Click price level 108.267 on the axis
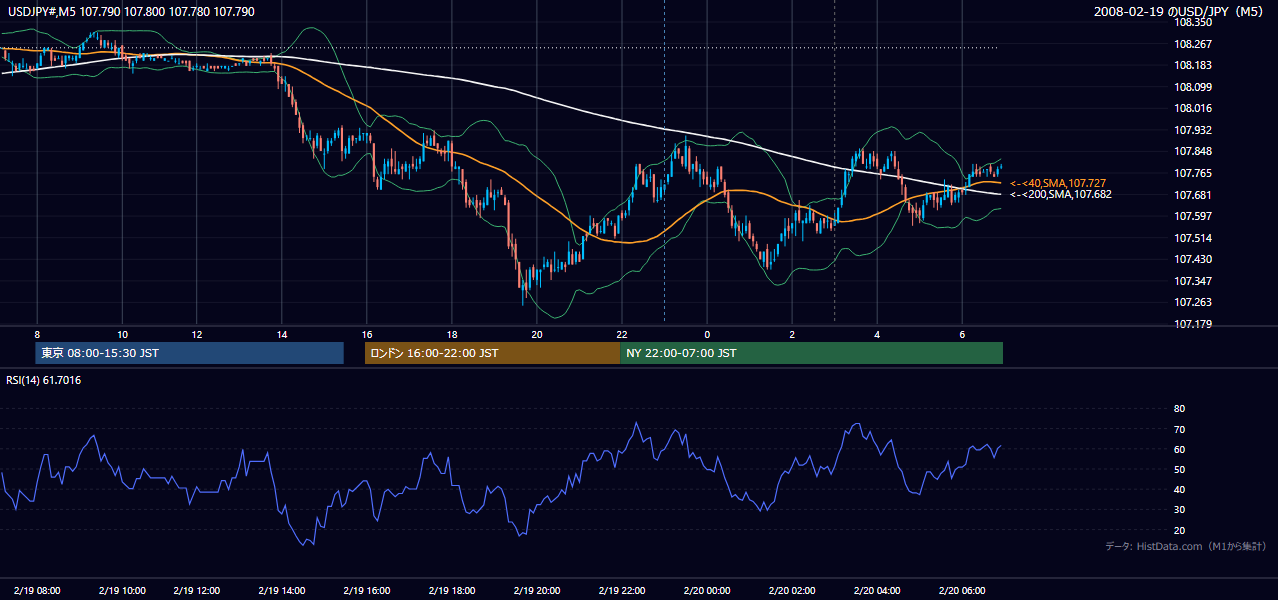Screen dimensions: 1278x600 pyautogui.click(x=1193, y=44)
